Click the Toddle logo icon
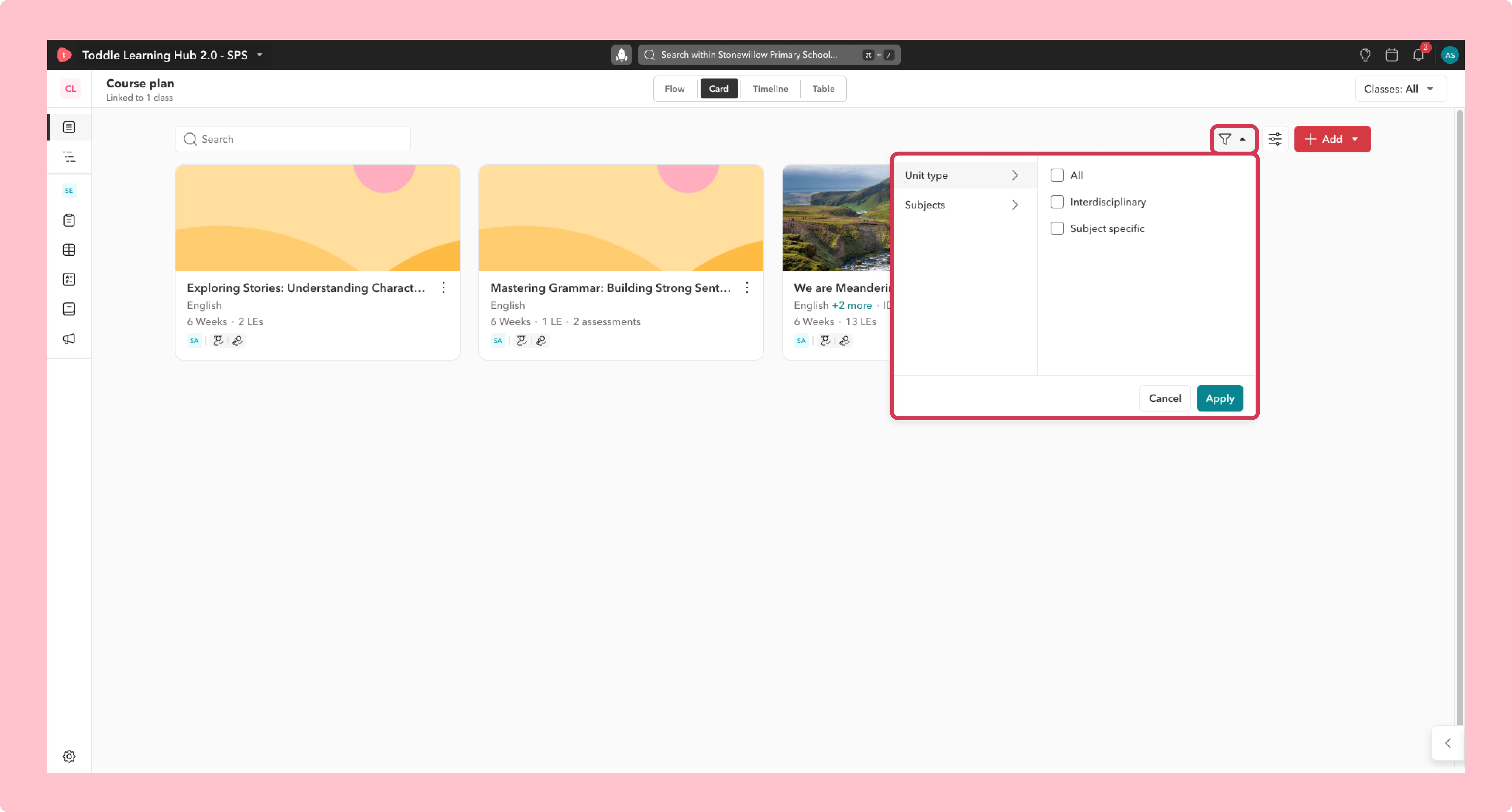 click(64, 55)
